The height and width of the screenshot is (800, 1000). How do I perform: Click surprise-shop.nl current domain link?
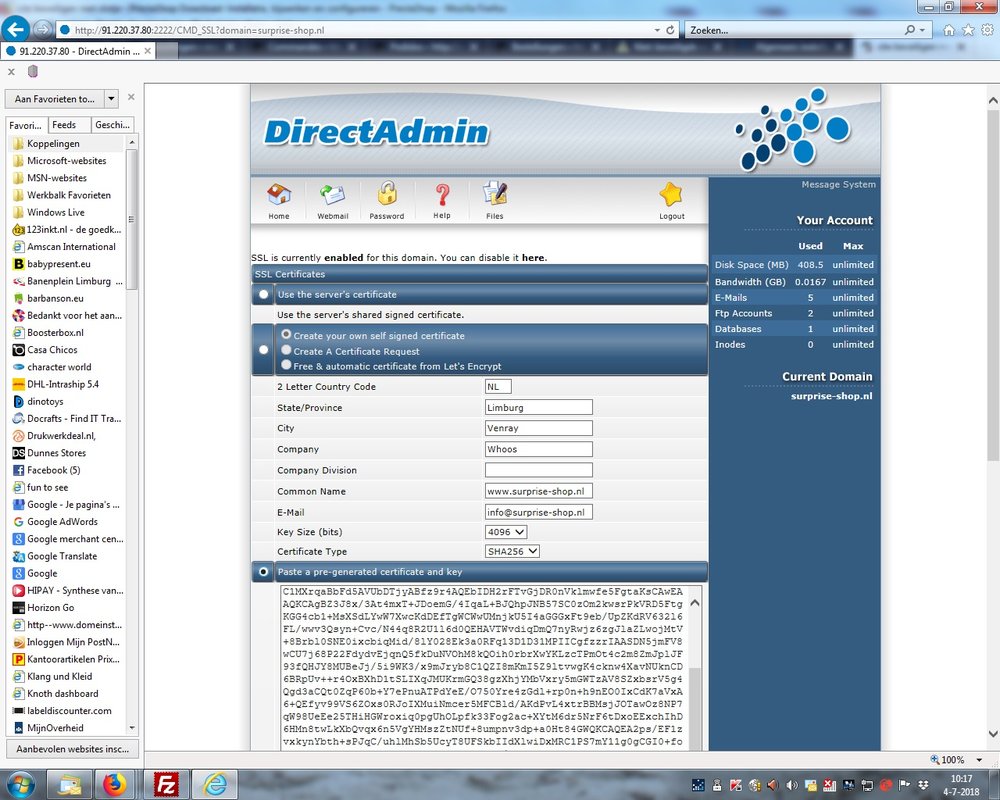(x=831, y=396)
